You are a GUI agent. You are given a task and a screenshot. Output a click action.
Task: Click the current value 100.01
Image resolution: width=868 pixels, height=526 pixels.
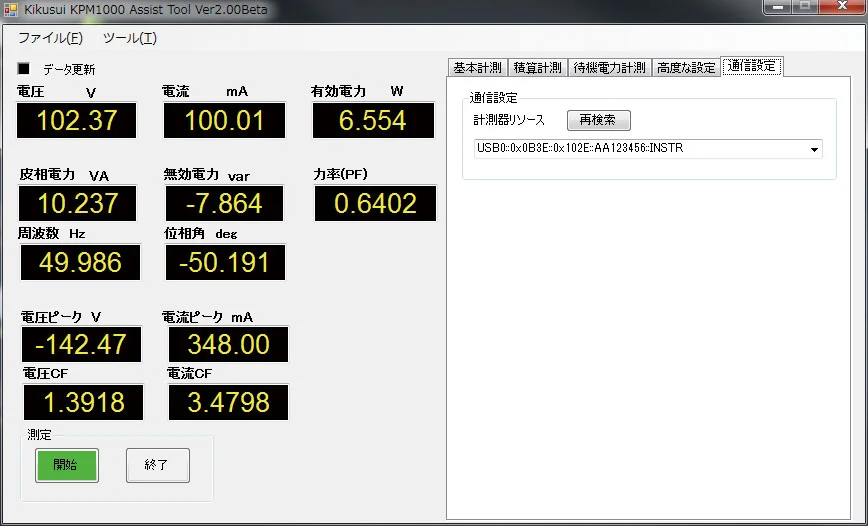pos(224,120)
